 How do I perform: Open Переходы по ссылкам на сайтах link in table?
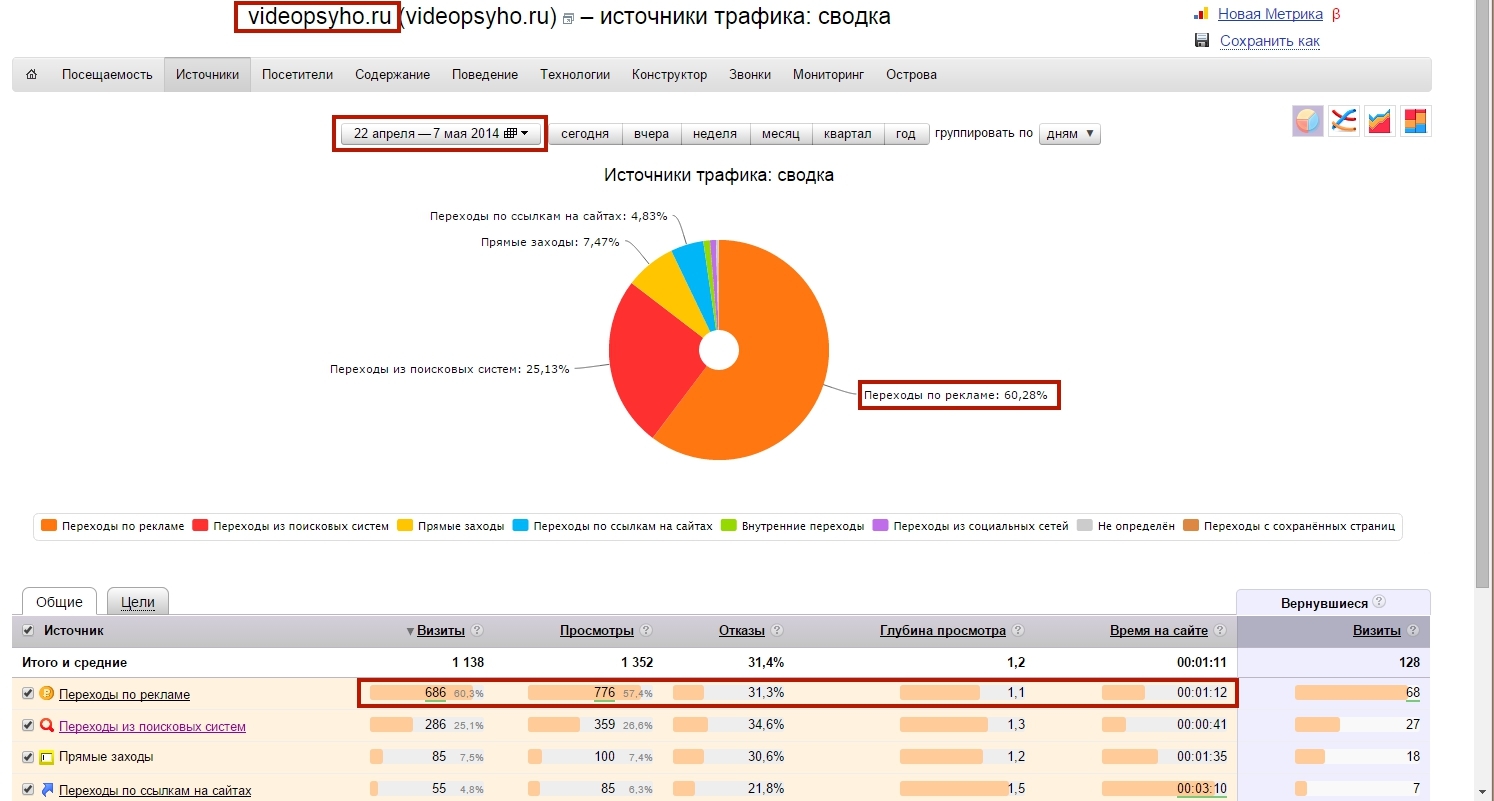(155, 790)
